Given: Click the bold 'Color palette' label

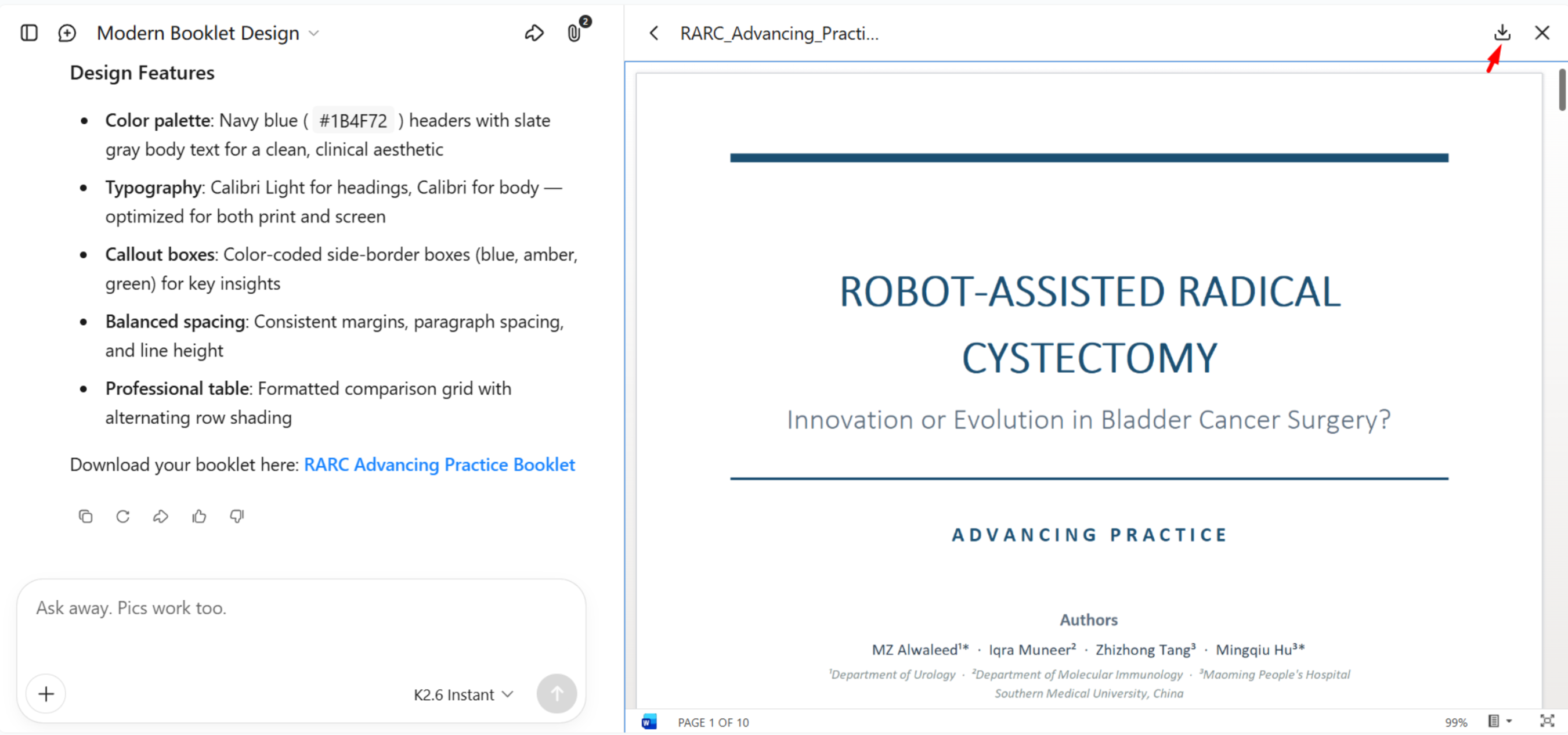Looking at the screenshot, I should click(158, 121).
